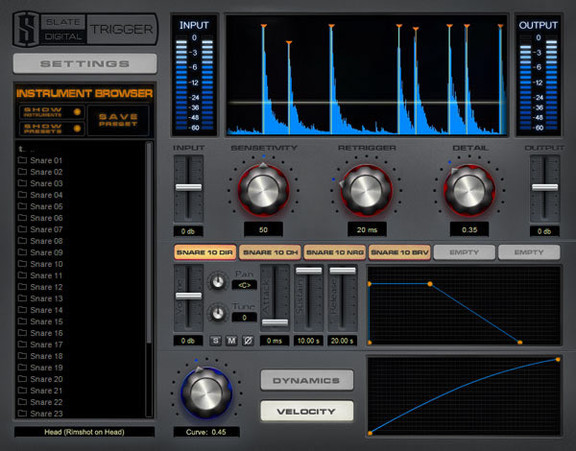Screen dimensions: 576x451
Task: Click the Sensitivity knob
Action: click(263, 190)
